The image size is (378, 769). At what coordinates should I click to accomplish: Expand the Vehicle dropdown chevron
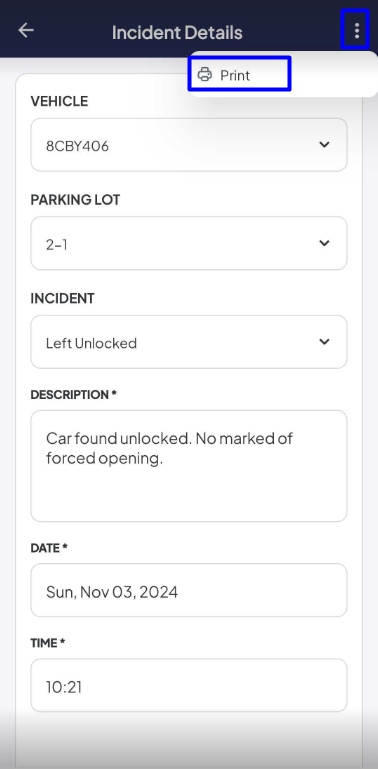[324, 145]
